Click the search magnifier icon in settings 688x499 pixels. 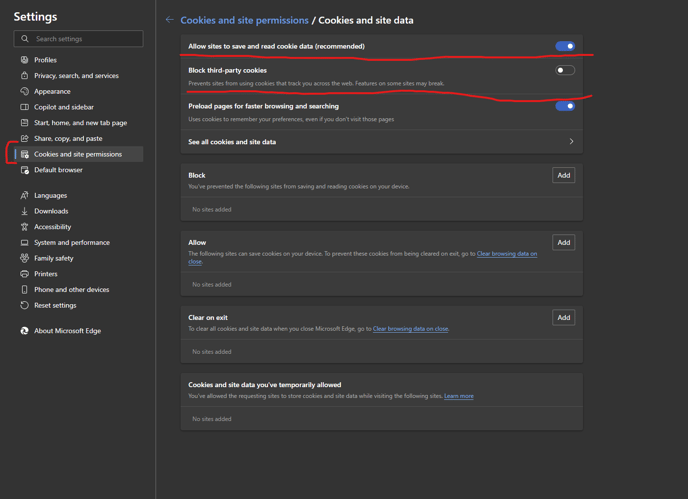pos(25,39)
